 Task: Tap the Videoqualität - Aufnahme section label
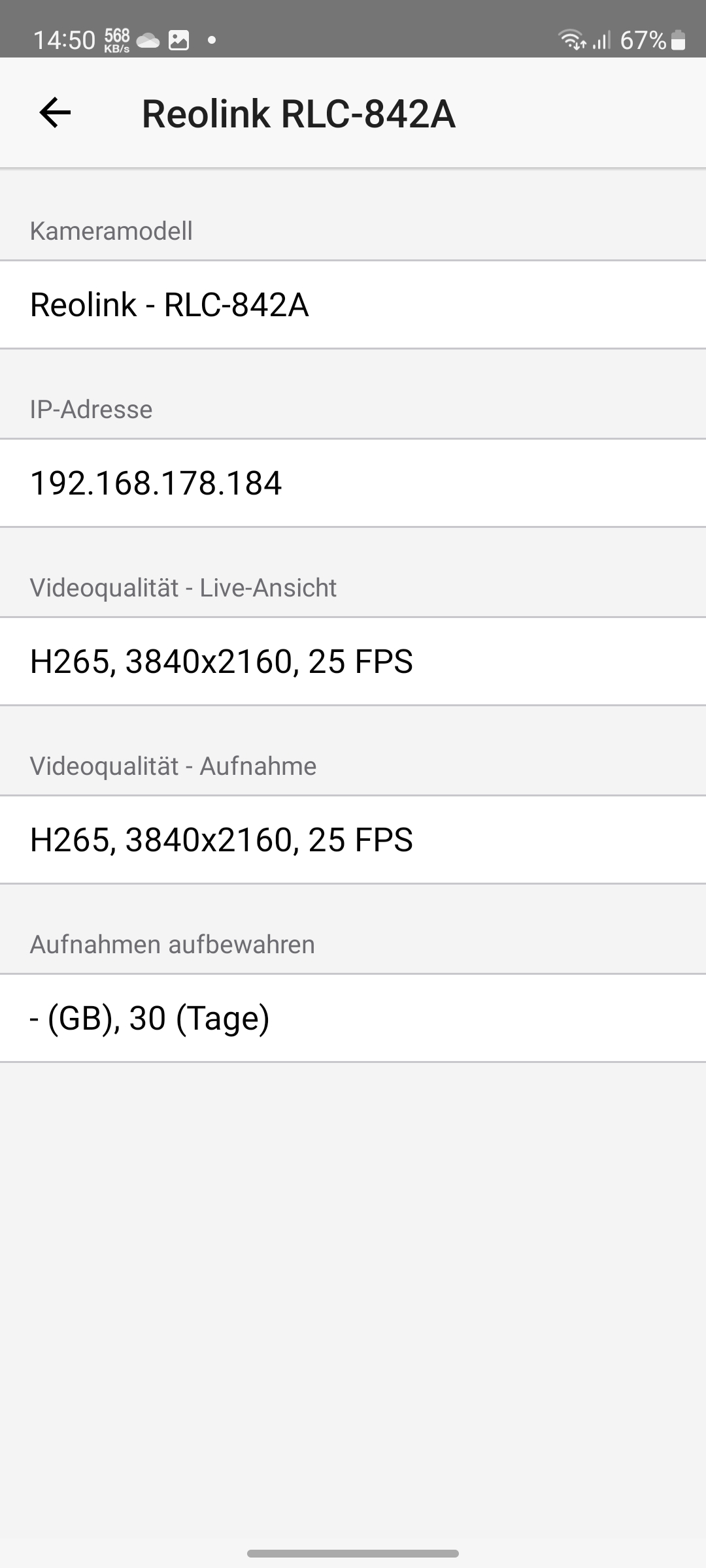click(173, 766)
